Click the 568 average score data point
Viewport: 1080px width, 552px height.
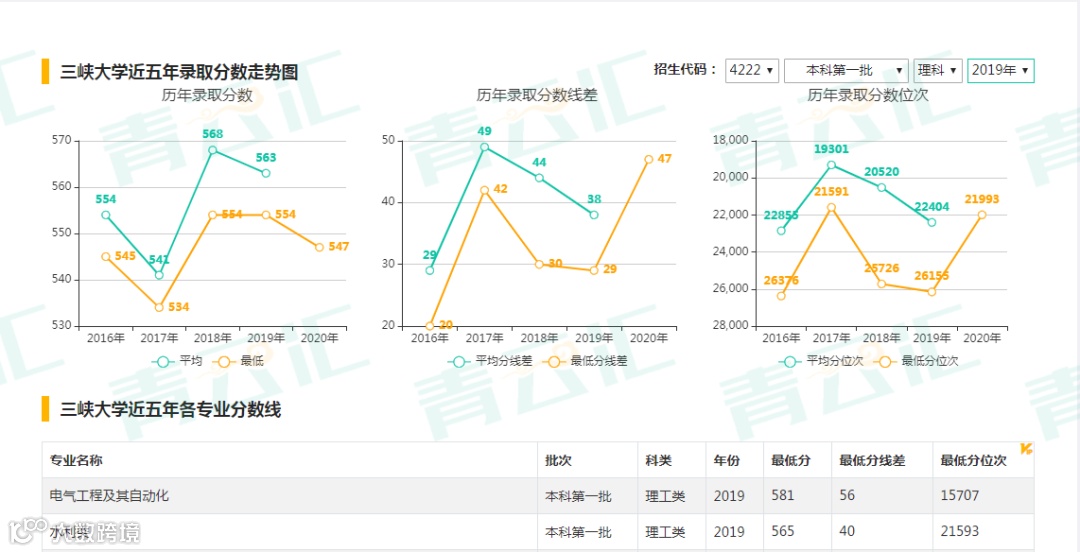(213, 150)
